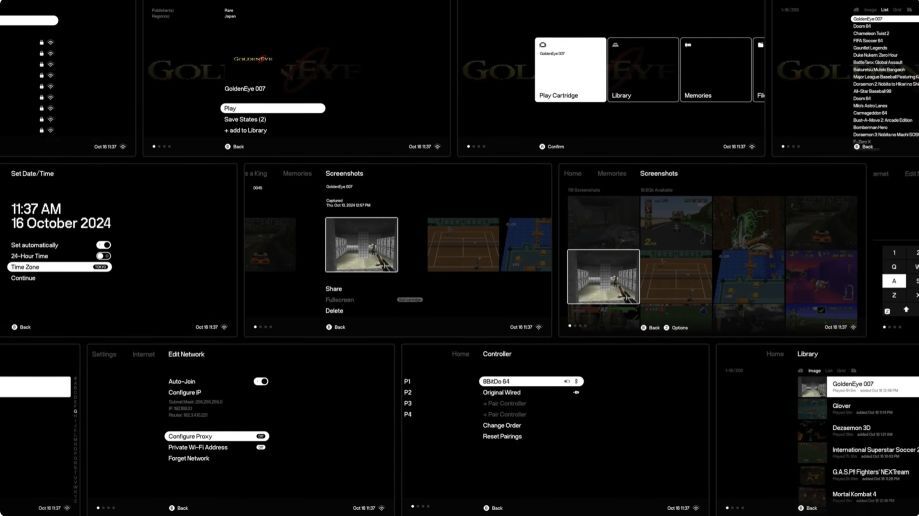Select 8BitDo 64 controller for P1

click(531, 382)
